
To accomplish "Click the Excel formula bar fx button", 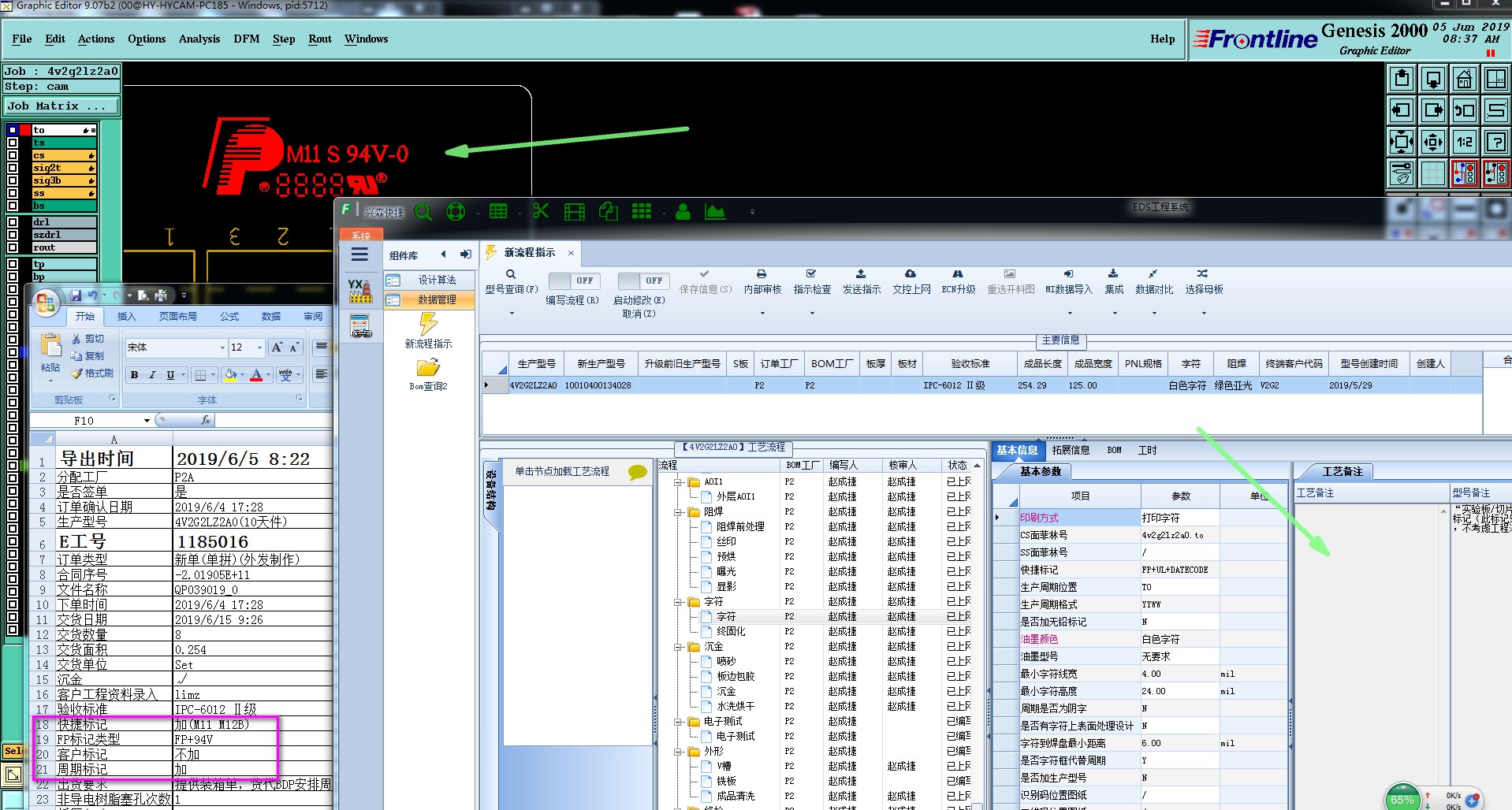I will [206, 421].
